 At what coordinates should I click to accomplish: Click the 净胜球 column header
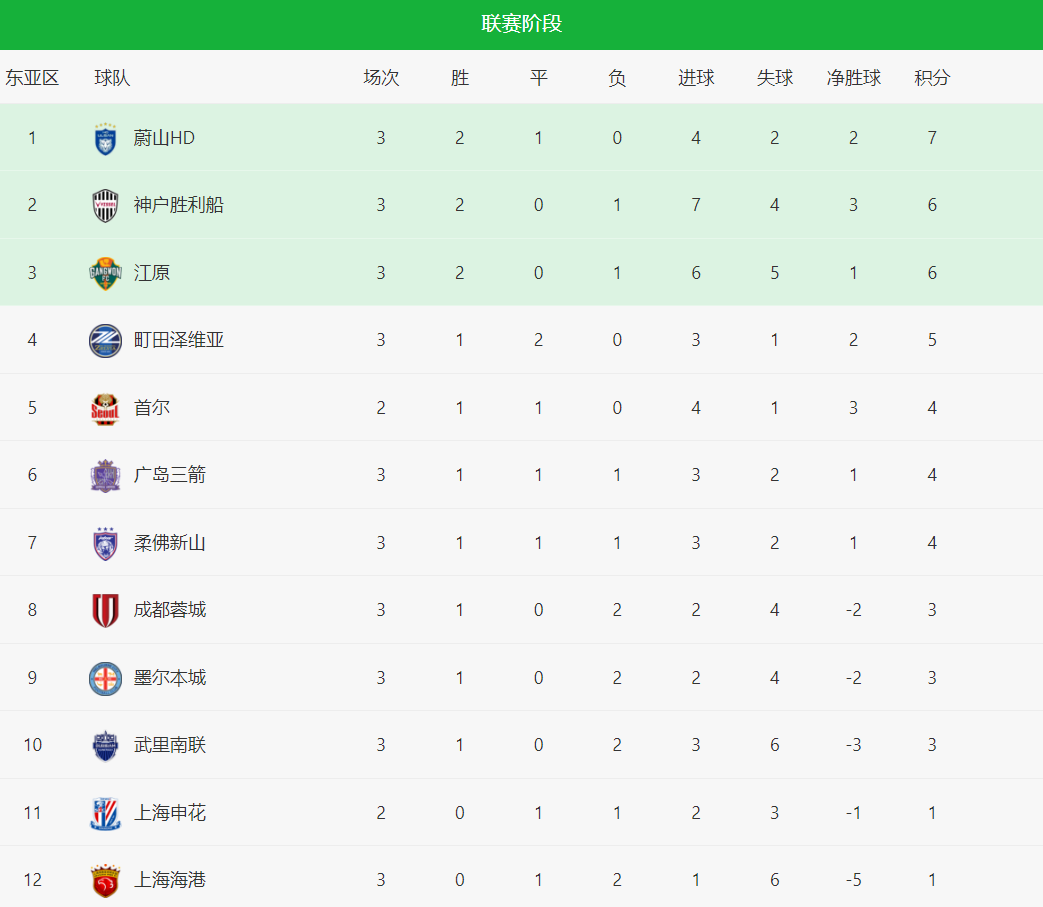(853, 78)
